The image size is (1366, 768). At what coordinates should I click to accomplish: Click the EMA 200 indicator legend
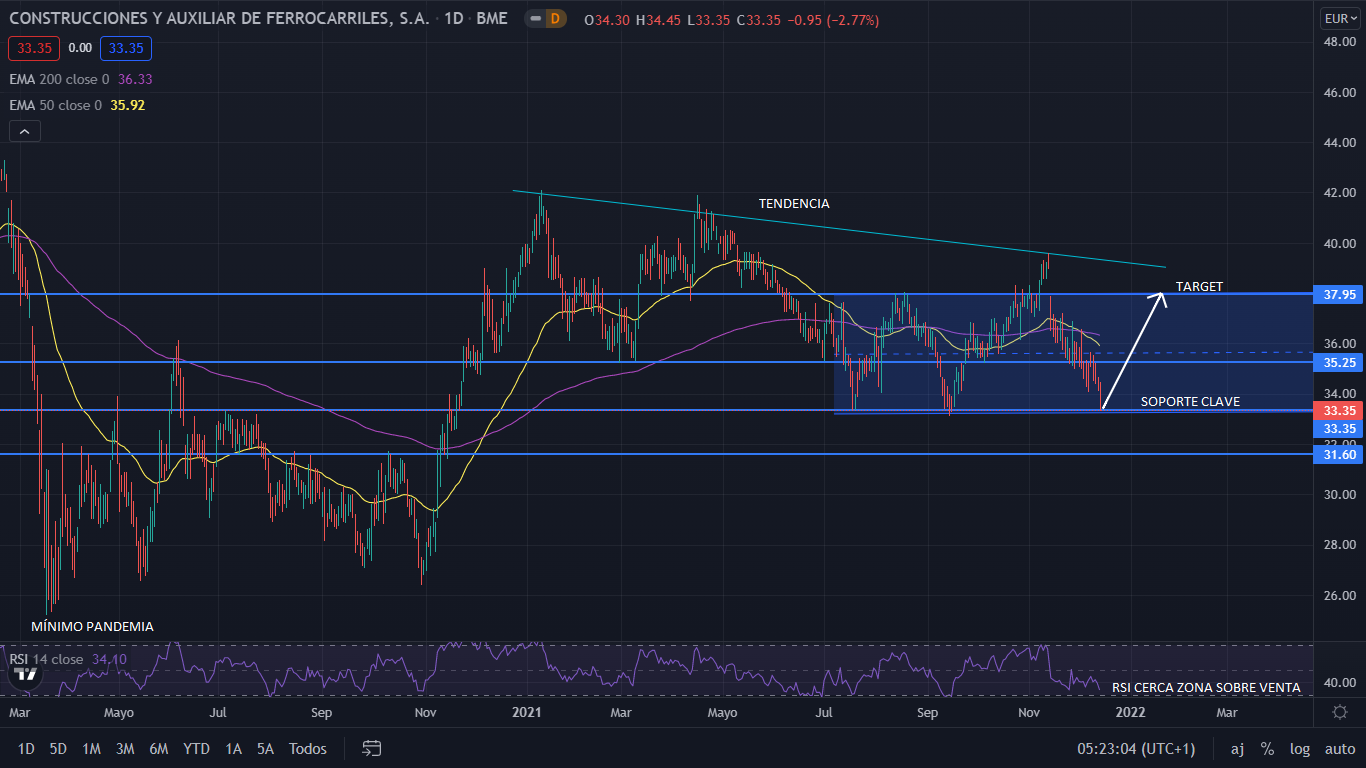80,79
